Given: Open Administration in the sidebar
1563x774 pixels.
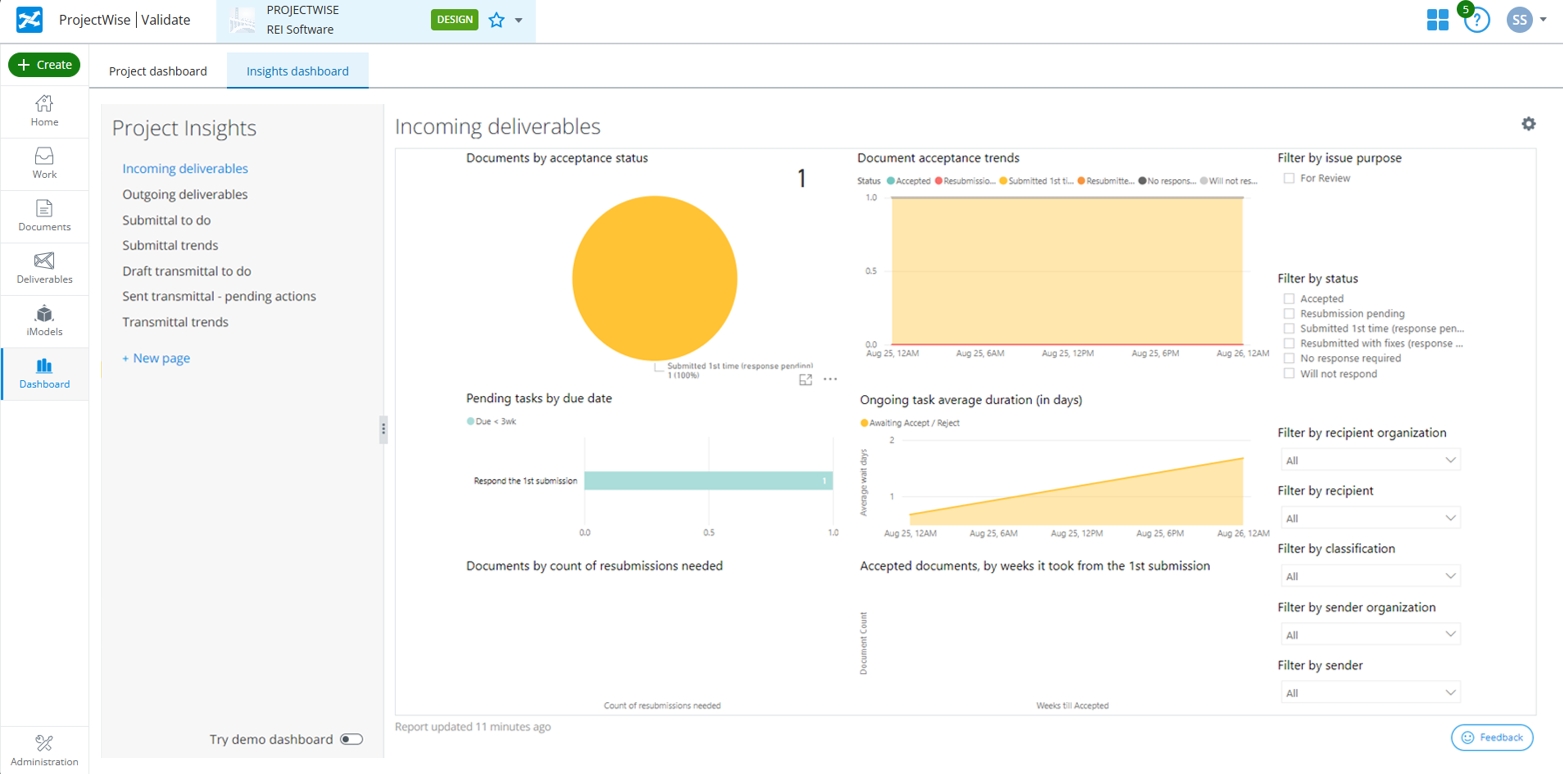Looking at the screenshot, I should coord(44,751).
